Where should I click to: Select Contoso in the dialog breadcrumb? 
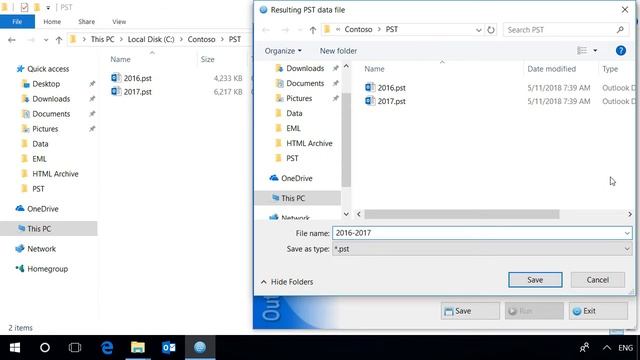(358, 29)
